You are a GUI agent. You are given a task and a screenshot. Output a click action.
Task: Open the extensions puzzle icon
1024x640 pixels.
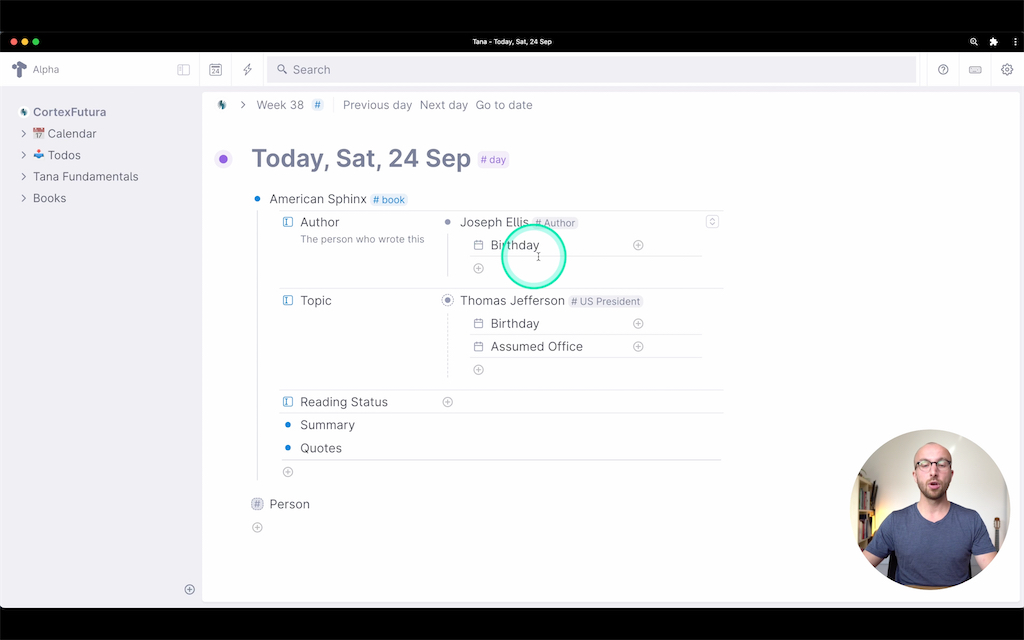(x=994, y=42)
